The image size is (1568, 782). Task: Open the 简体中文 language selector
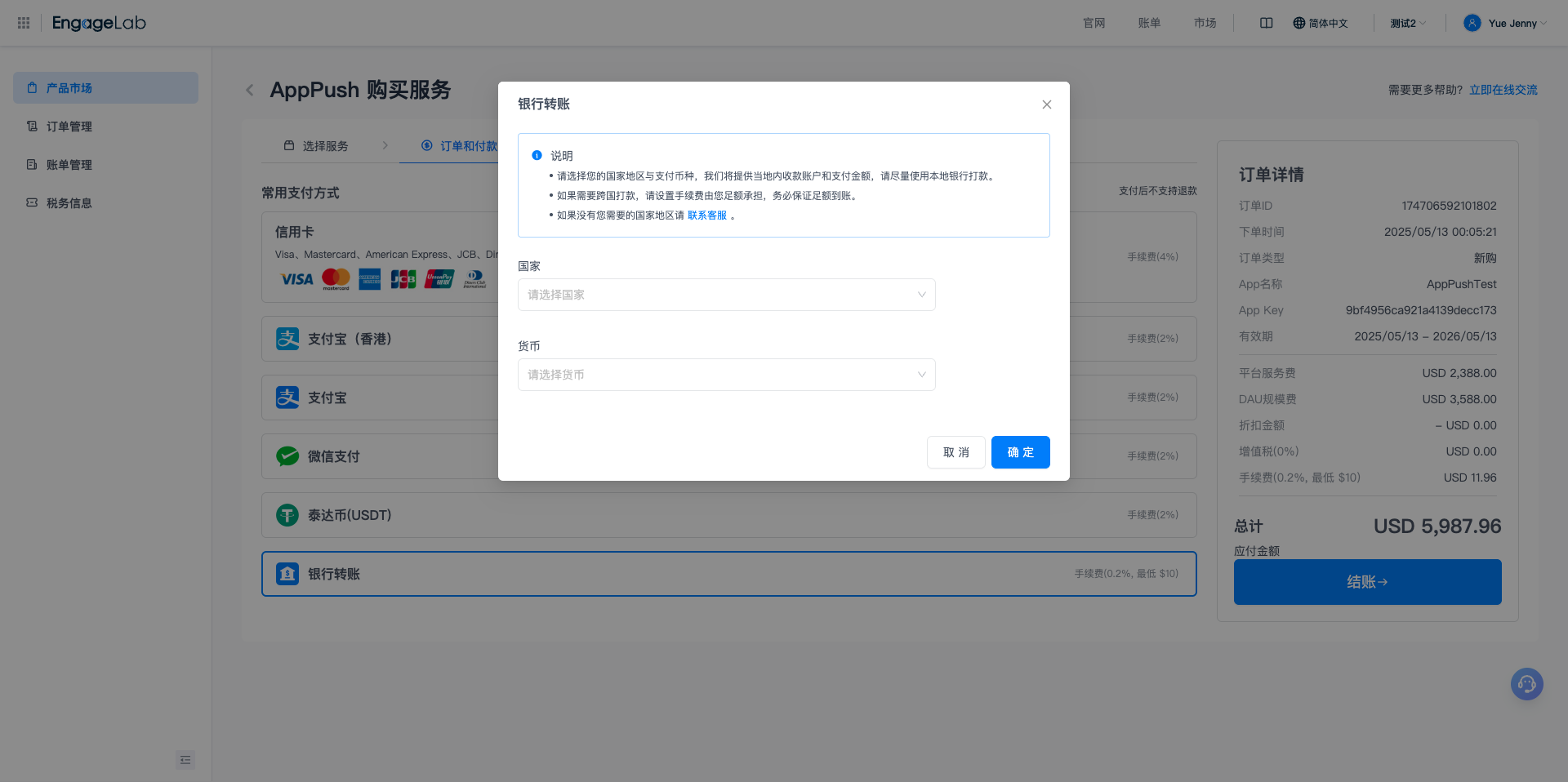pos(1321,23)
